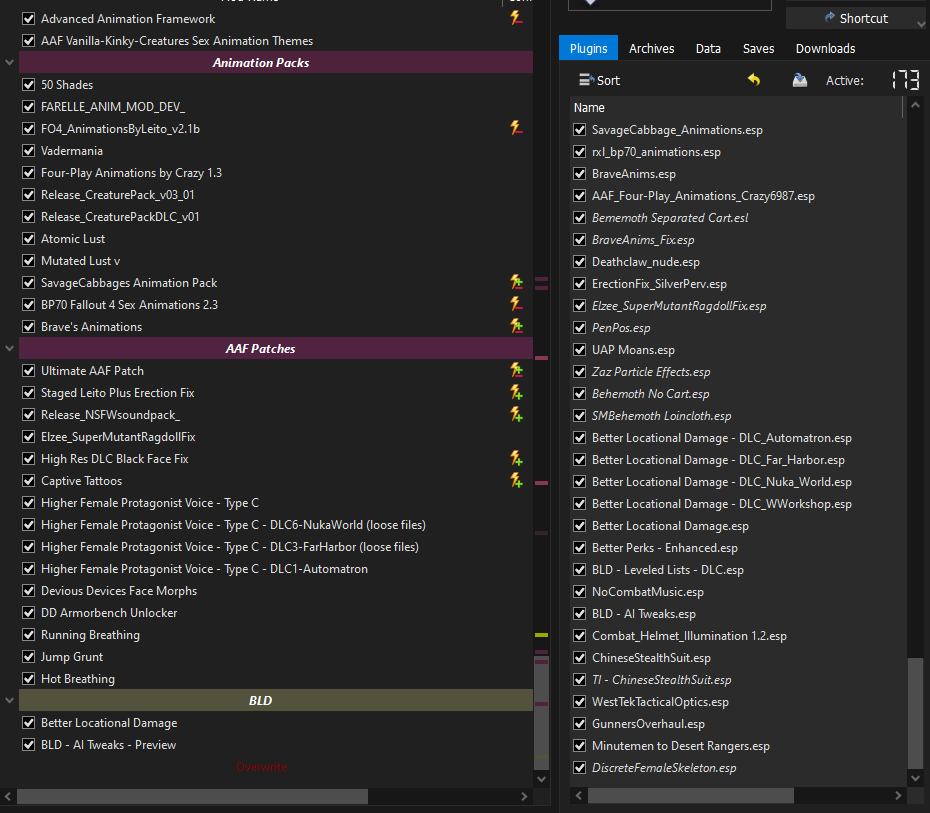Click the conflict flag icon on Ultimate AAF Patch
Image resolution: width=930 pixels, height=813 pixels.
point(516,370)
